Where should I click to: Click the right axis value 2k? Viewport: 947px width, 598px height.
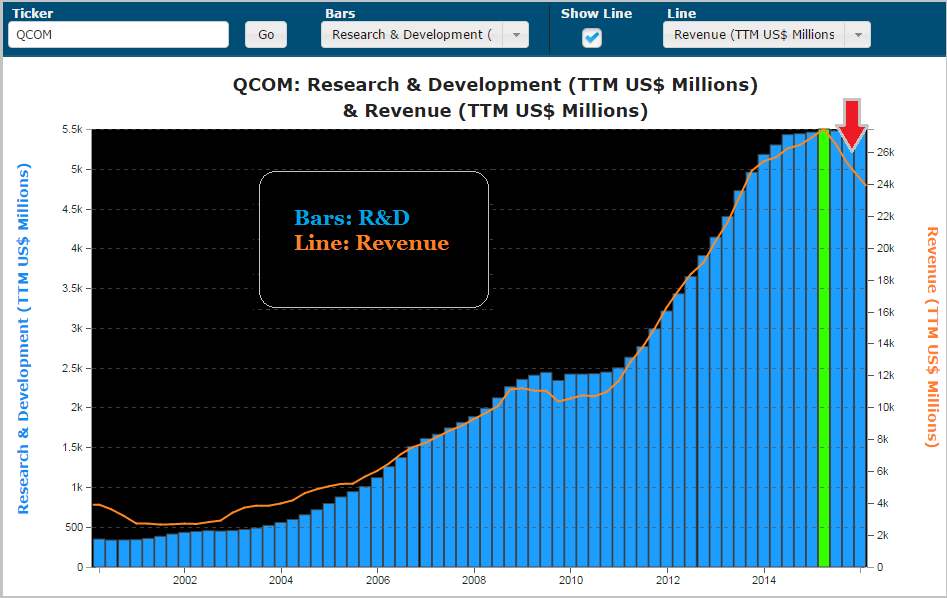pos(882,535)
